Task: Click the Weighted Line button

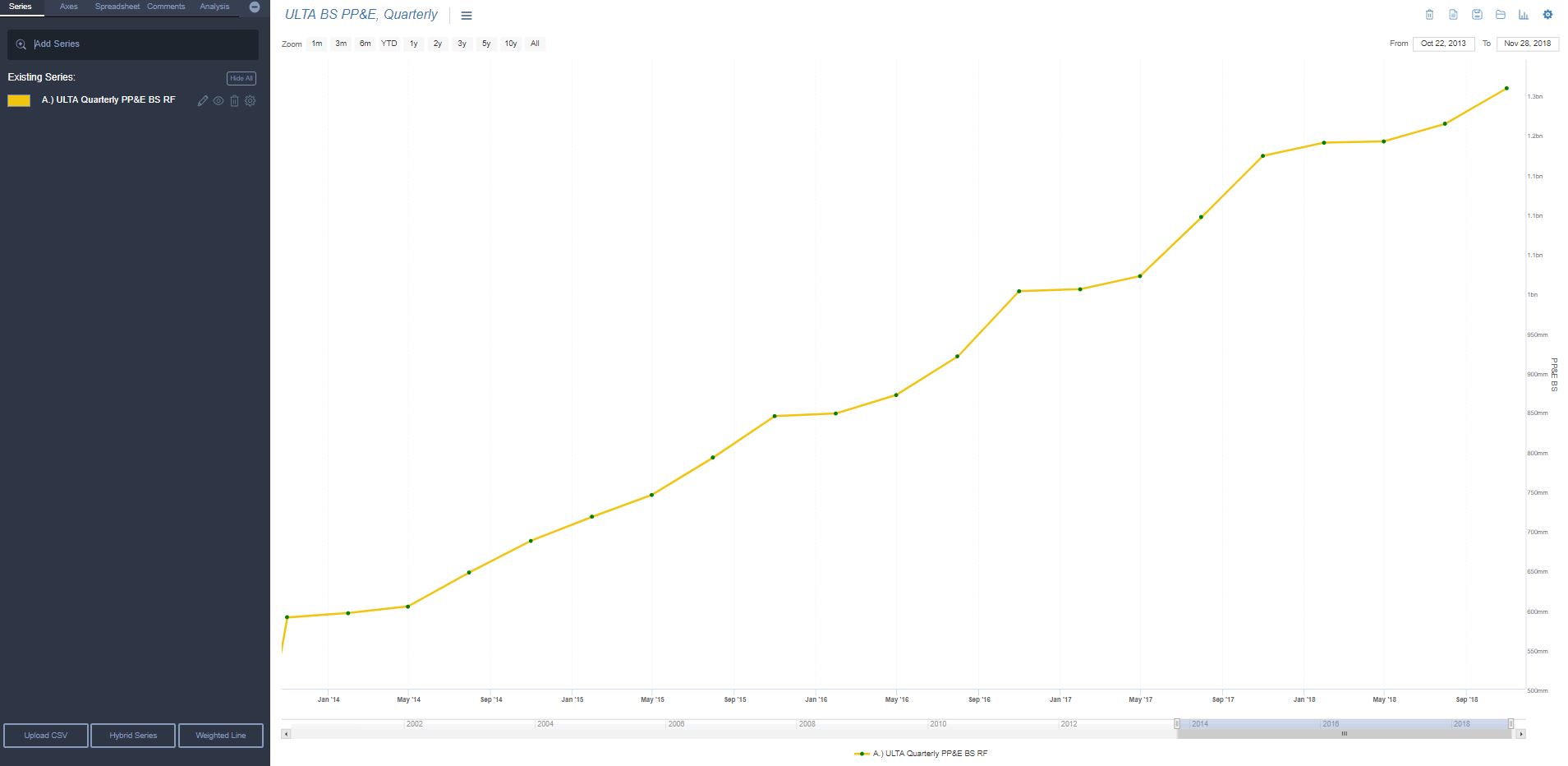Action: (221, 736)
